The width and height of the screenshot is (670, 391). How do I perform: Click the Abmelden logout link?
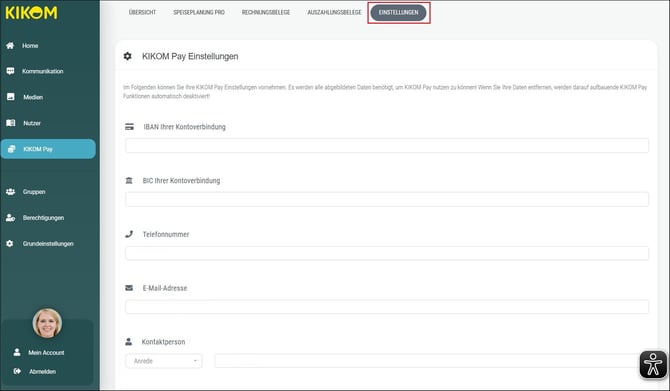(x=42, y=371)
